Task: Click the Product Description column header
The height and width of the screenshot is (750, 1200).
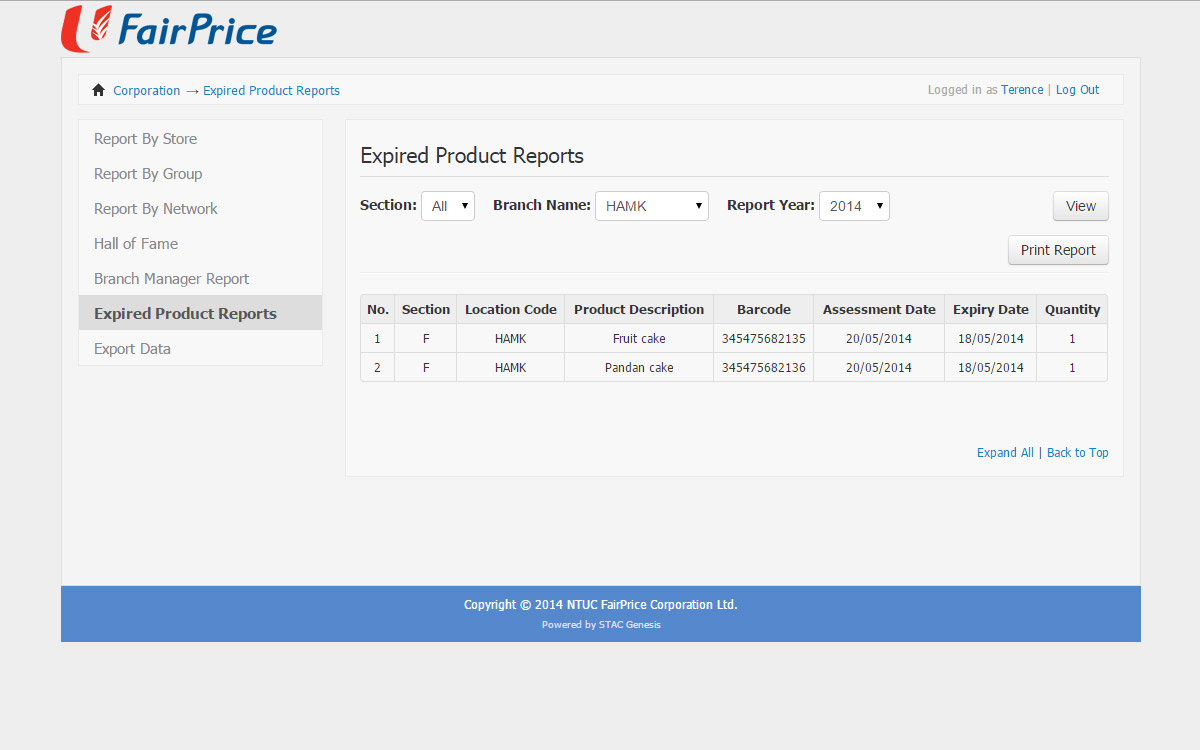Action: click(x=639, y=309)
